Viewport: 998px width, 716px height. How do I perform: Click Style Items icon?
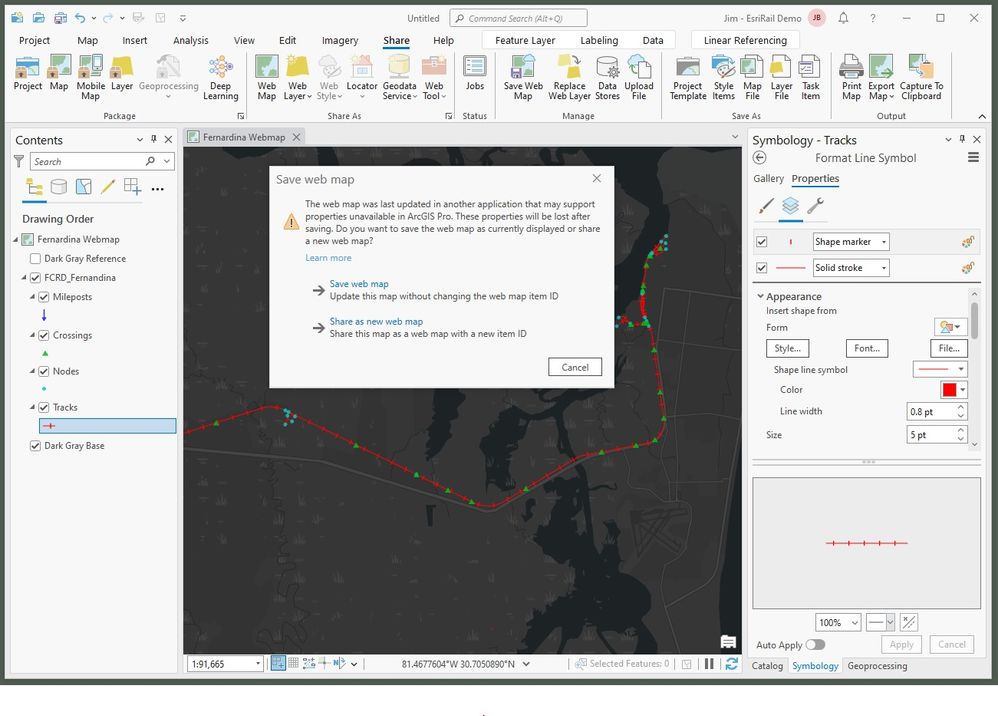(723, 77)
